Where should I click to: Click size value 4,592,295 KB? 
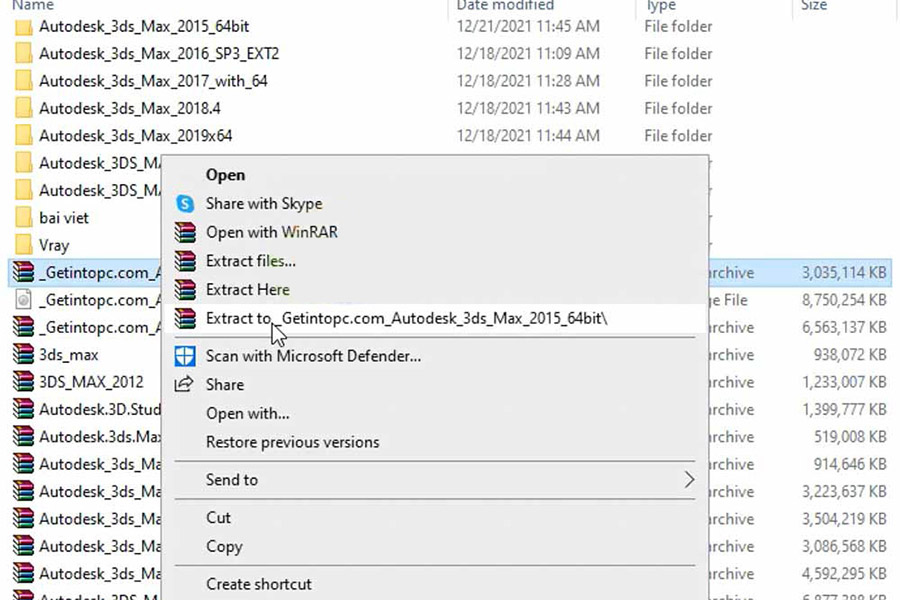coord(844,574)
